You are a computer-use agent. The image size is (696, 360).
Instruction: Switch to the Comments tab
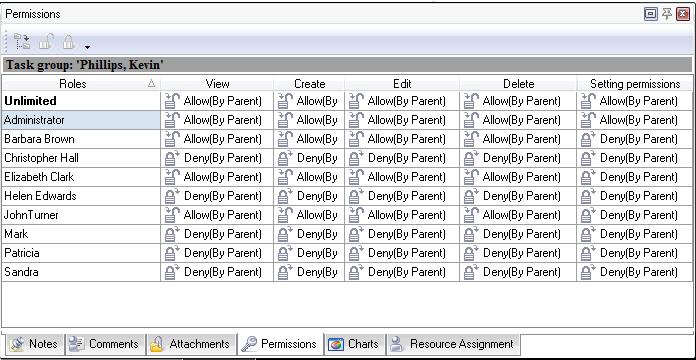105,344
